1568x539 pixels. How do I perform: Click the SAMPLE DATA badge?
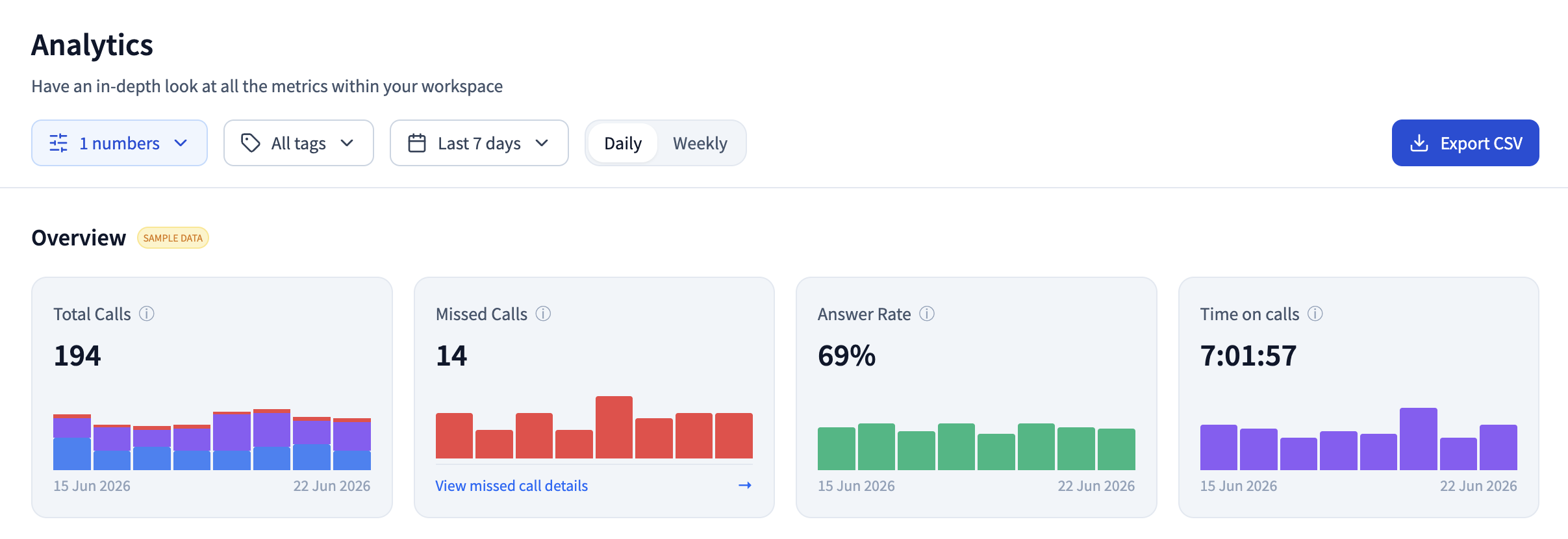point(173,238)
